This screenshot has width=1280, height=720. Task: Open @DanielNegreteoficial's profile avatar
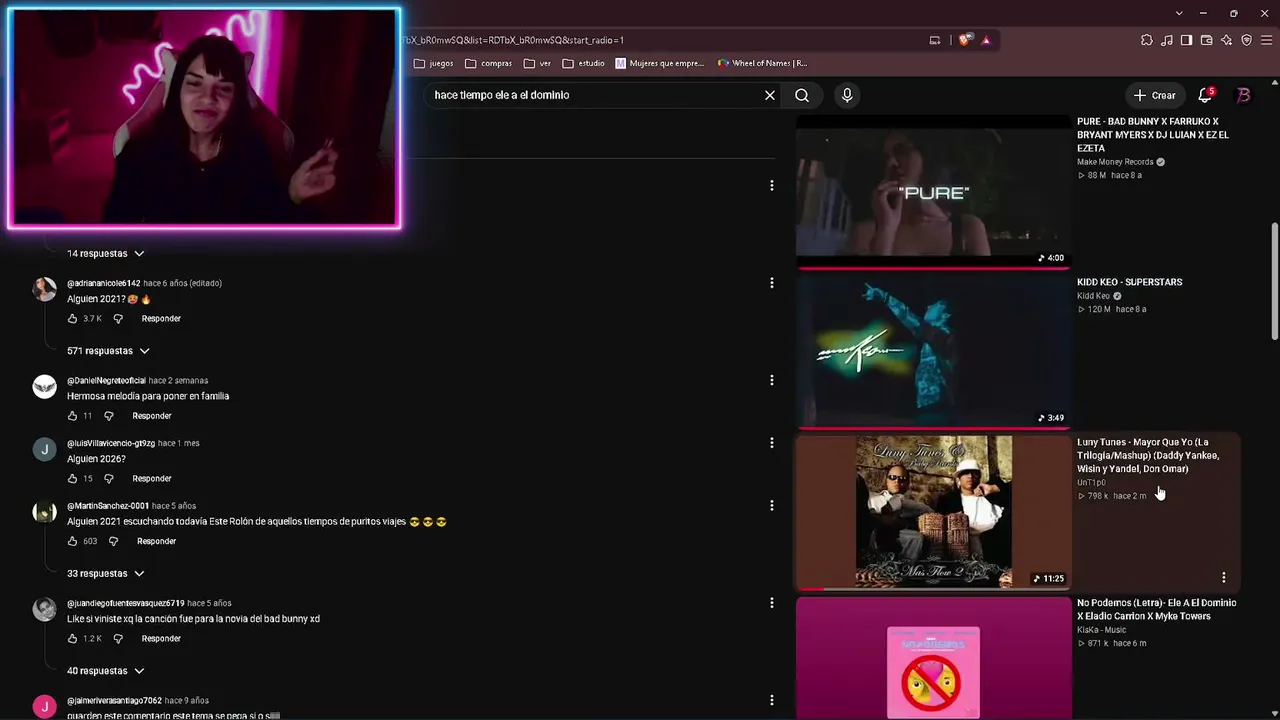(x=45, y=387)
